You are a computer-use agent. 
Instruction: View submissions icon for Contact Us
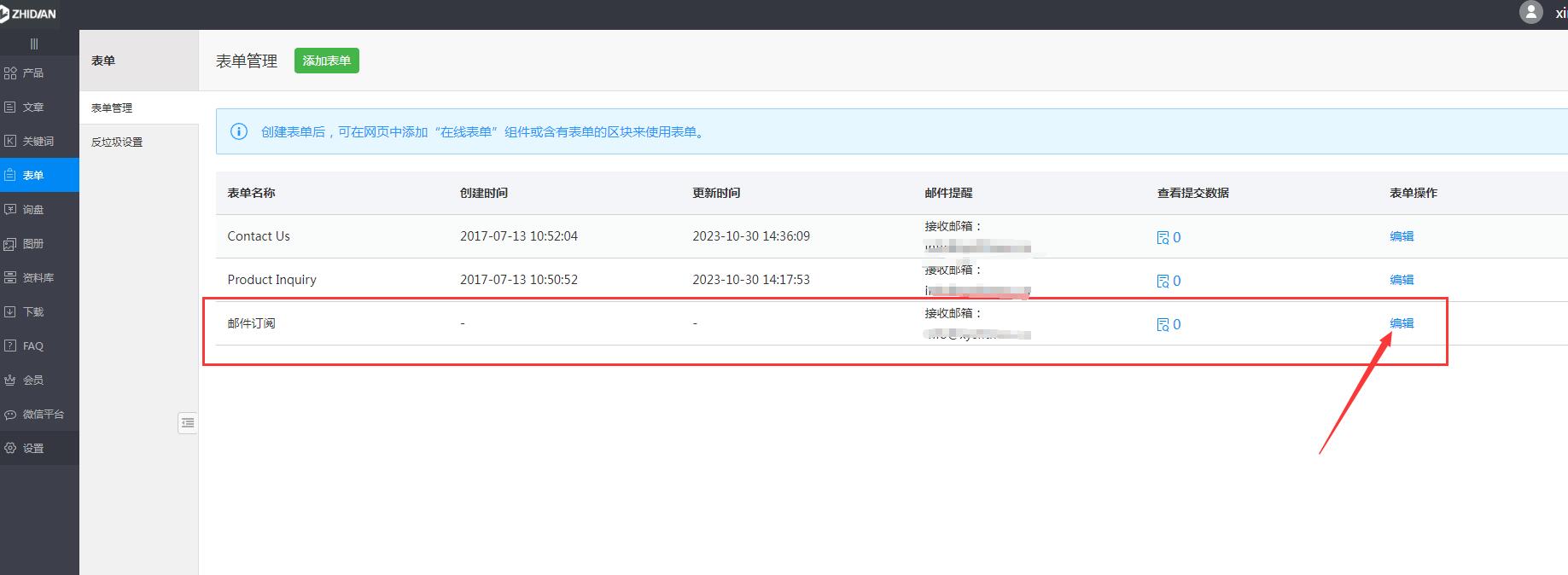coord(1163,238)
